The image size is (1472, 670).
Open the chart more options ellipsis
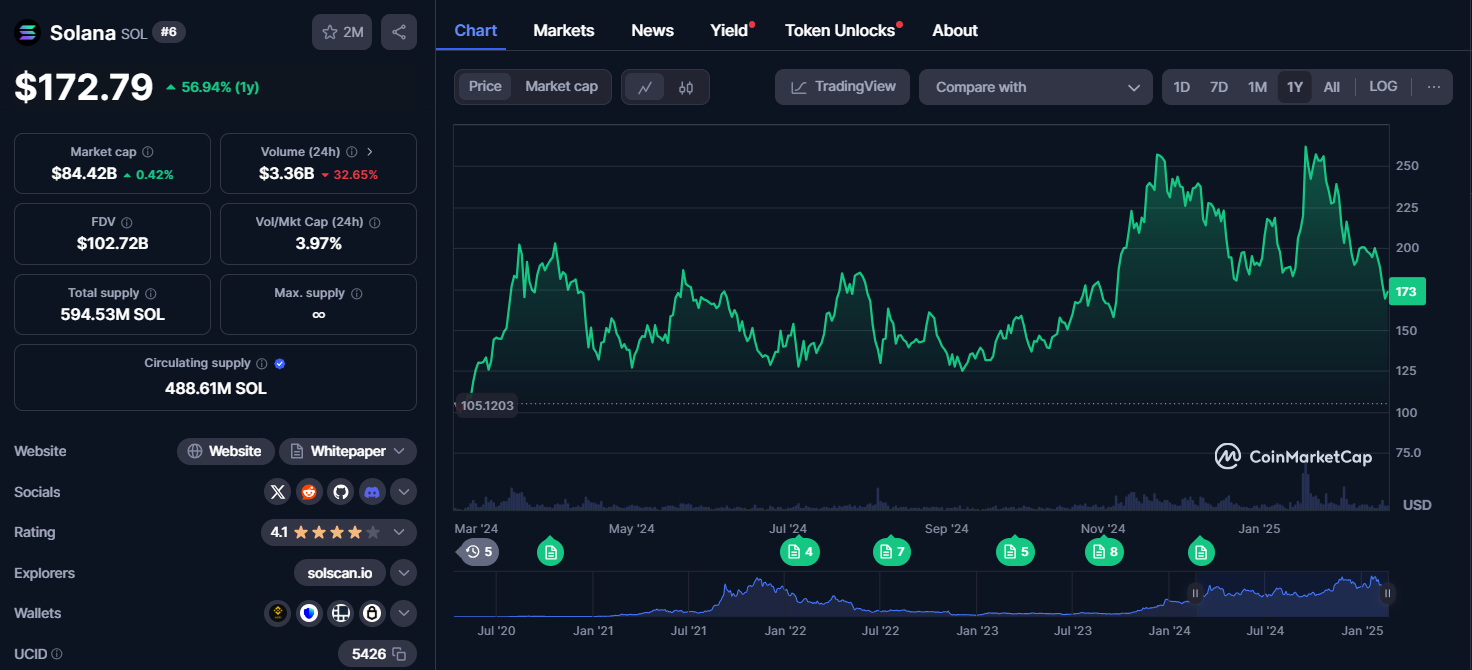click(1433, 87)
